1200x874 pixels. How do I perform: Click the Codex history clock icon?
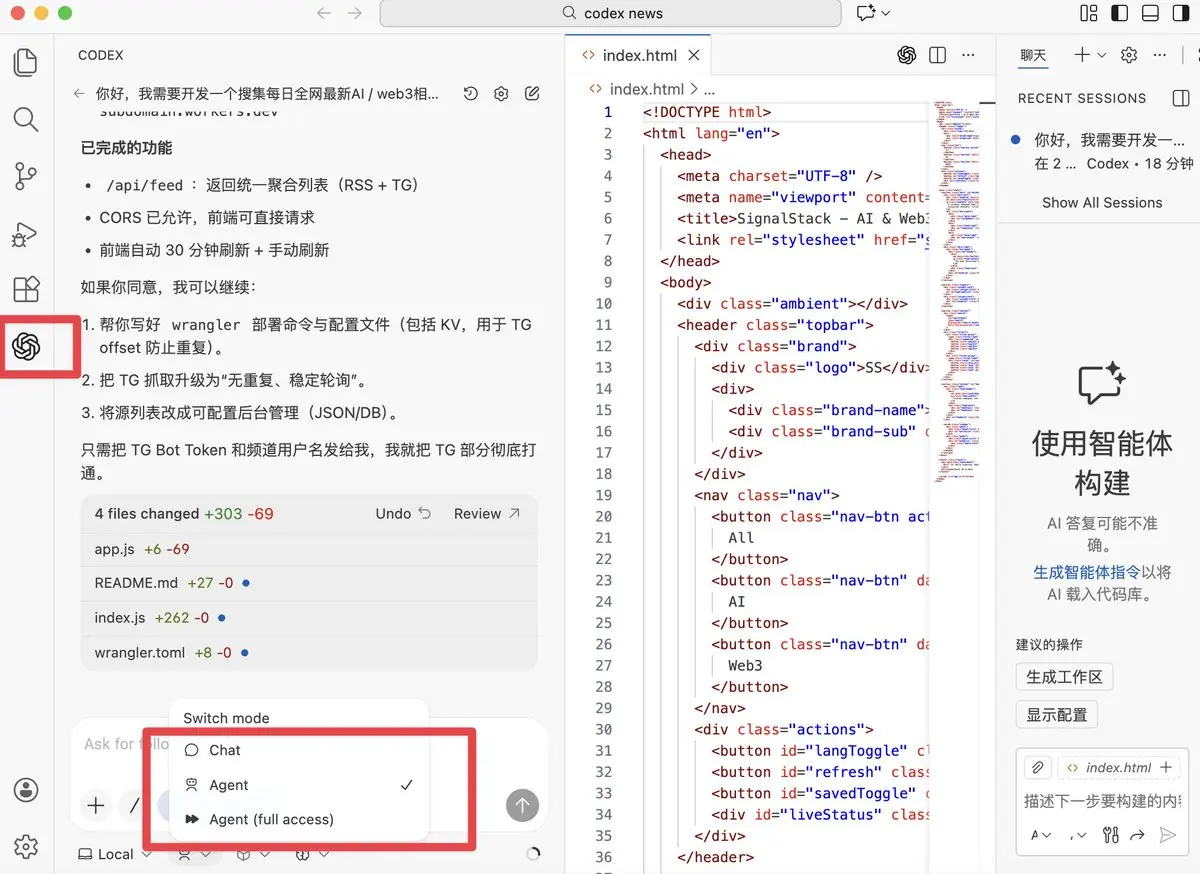tap(471, 94)
